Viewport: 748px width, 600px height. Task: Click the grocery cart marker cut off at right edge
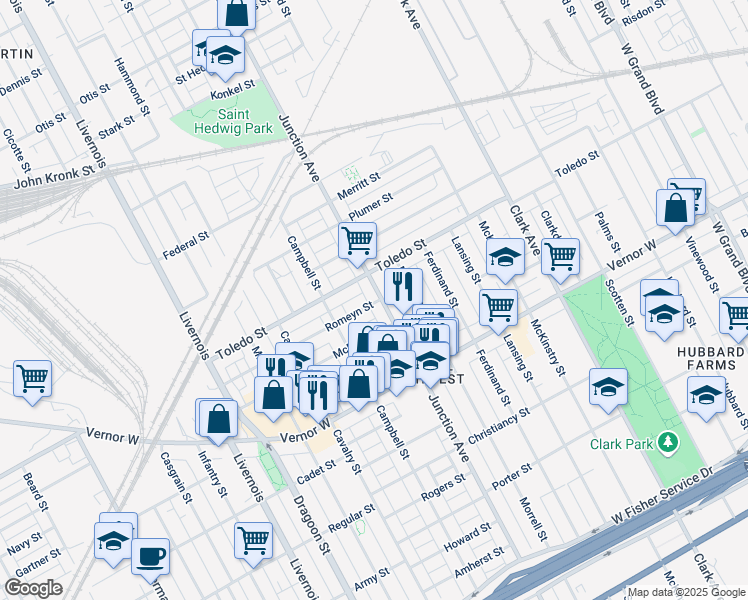pos(735,317)
